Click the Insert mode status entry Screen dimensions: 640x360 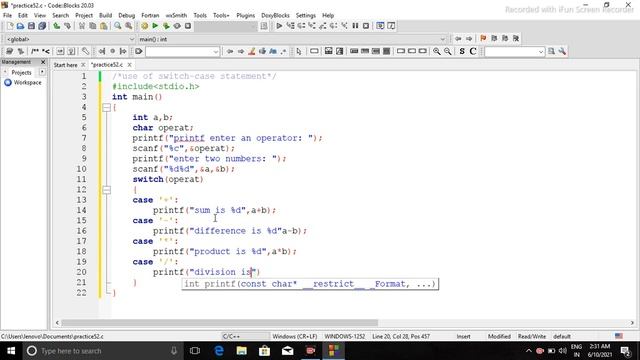pyautogui.click(x=463, y=336)
